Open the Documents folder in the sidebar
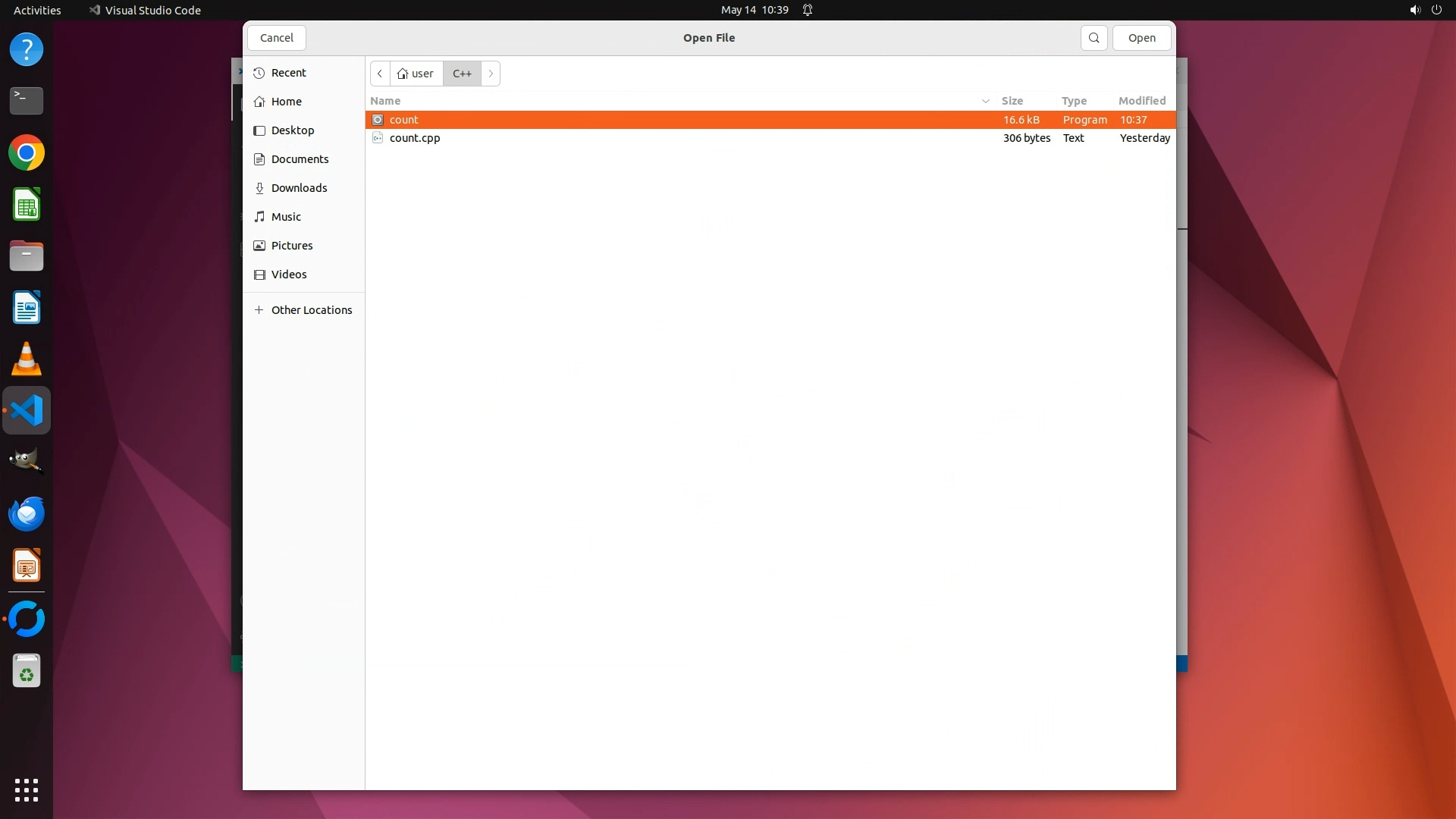Screen dimensions: 1456x819 300,159
